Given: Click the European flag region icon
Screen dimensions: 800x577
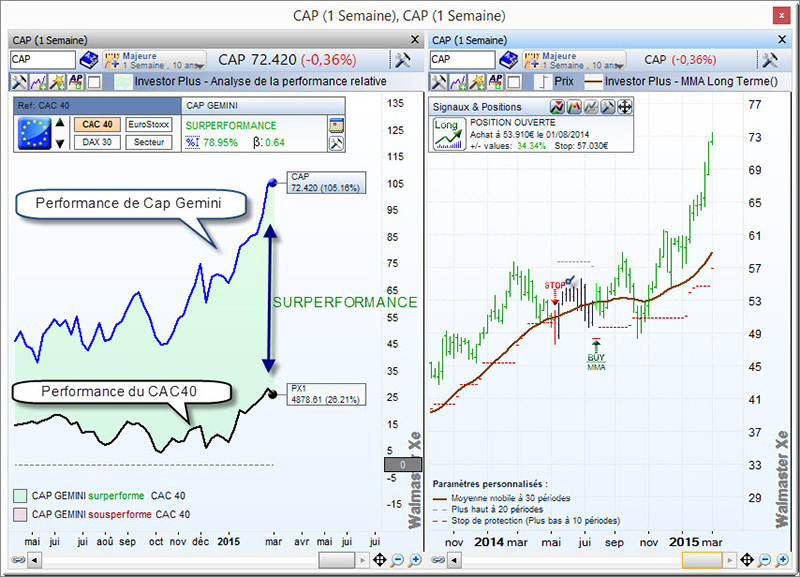Looking at the screenshot, I should tap(34, 133).
